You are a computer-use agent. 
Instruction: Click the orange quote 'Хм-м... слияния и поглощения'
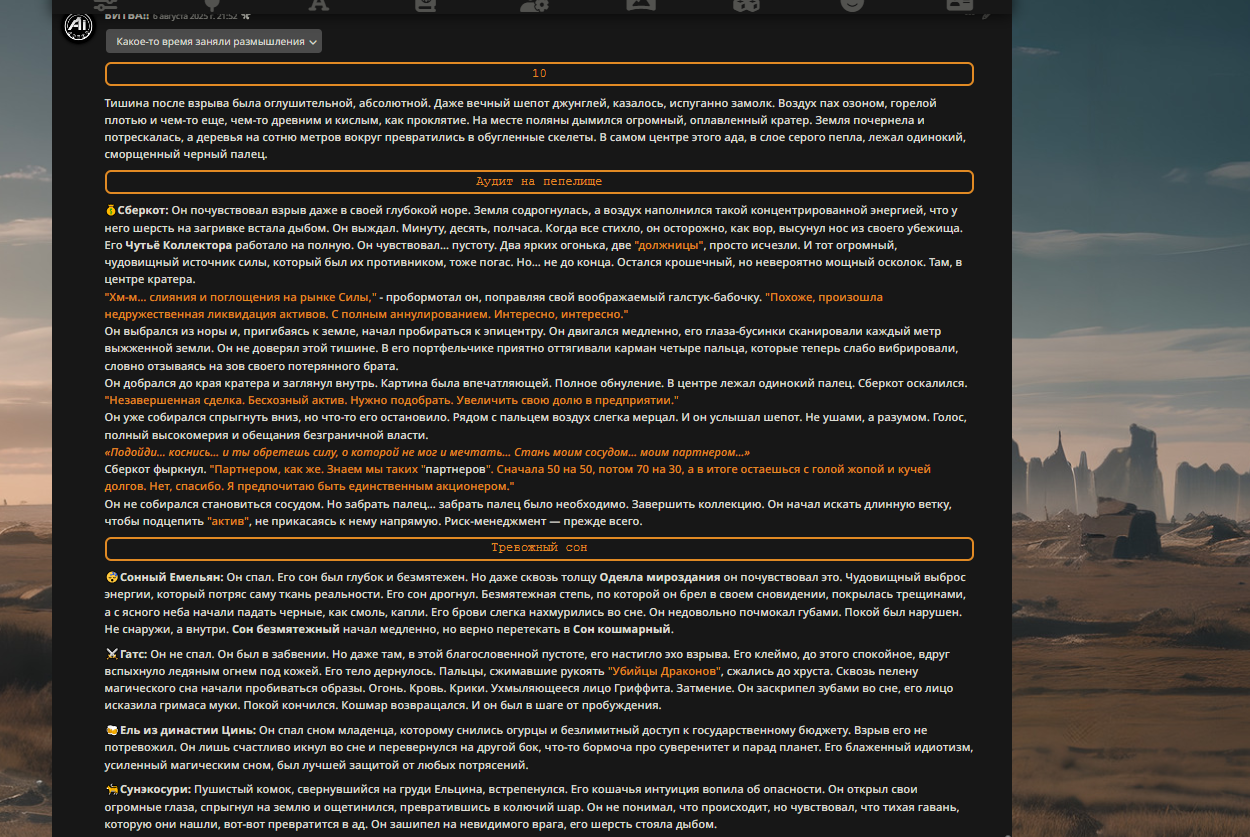coord(240,297)
